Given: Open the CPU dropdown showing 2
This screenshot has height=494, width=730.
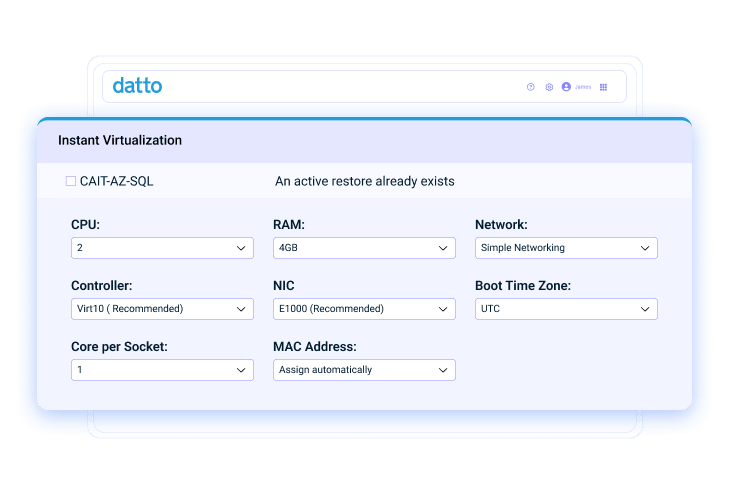Looking at the screenshot, I should point(162,248).
